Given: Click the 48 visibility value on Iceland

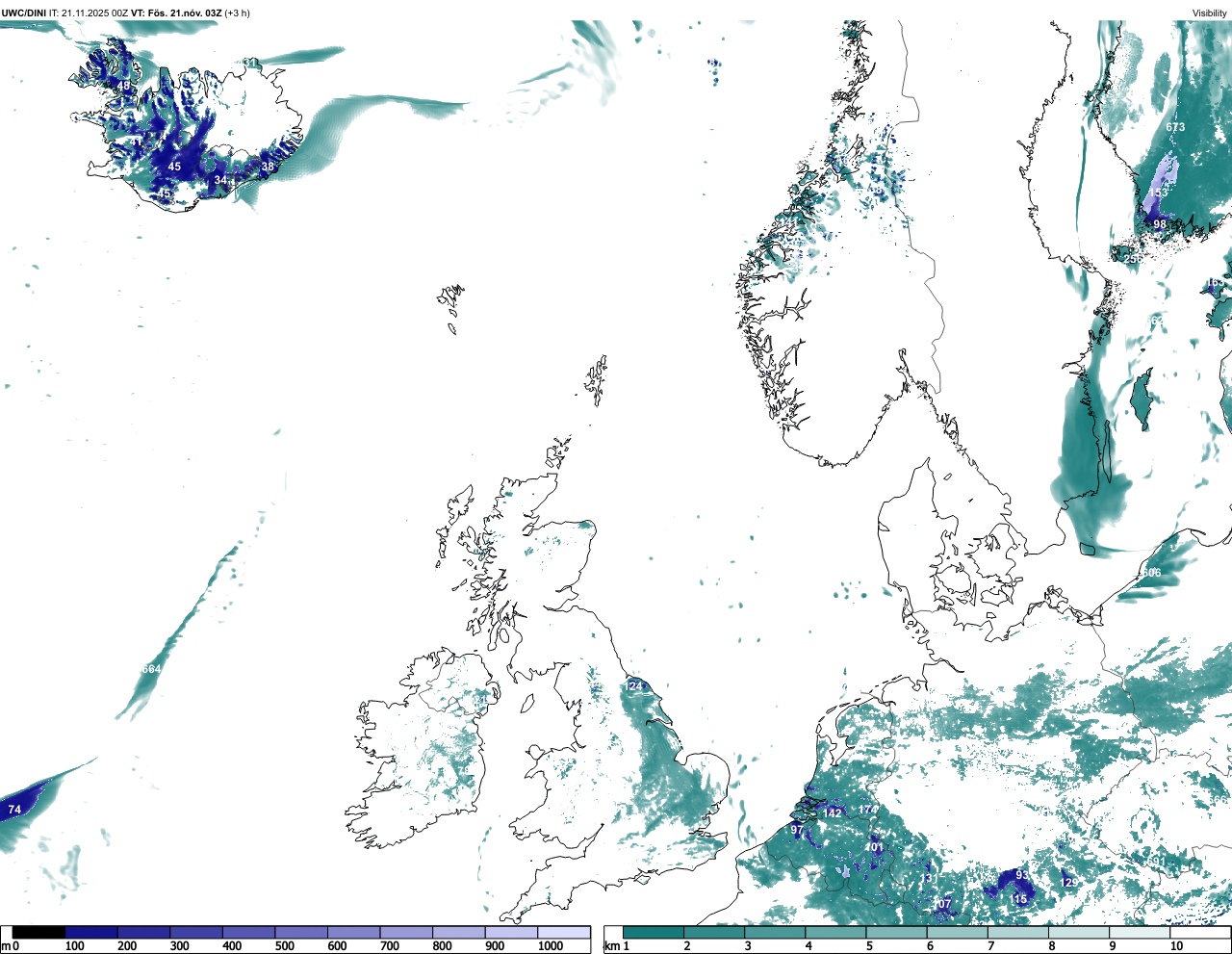Looking at the screenshot, I should (x=123, y=86).
